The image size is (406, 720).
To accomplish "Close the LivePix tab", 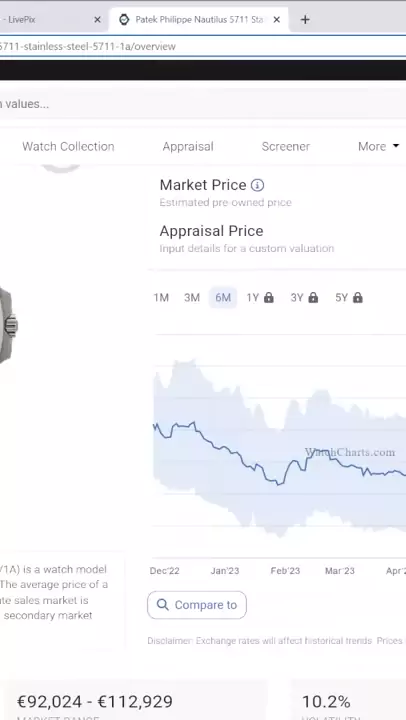I will click(97, 19).
